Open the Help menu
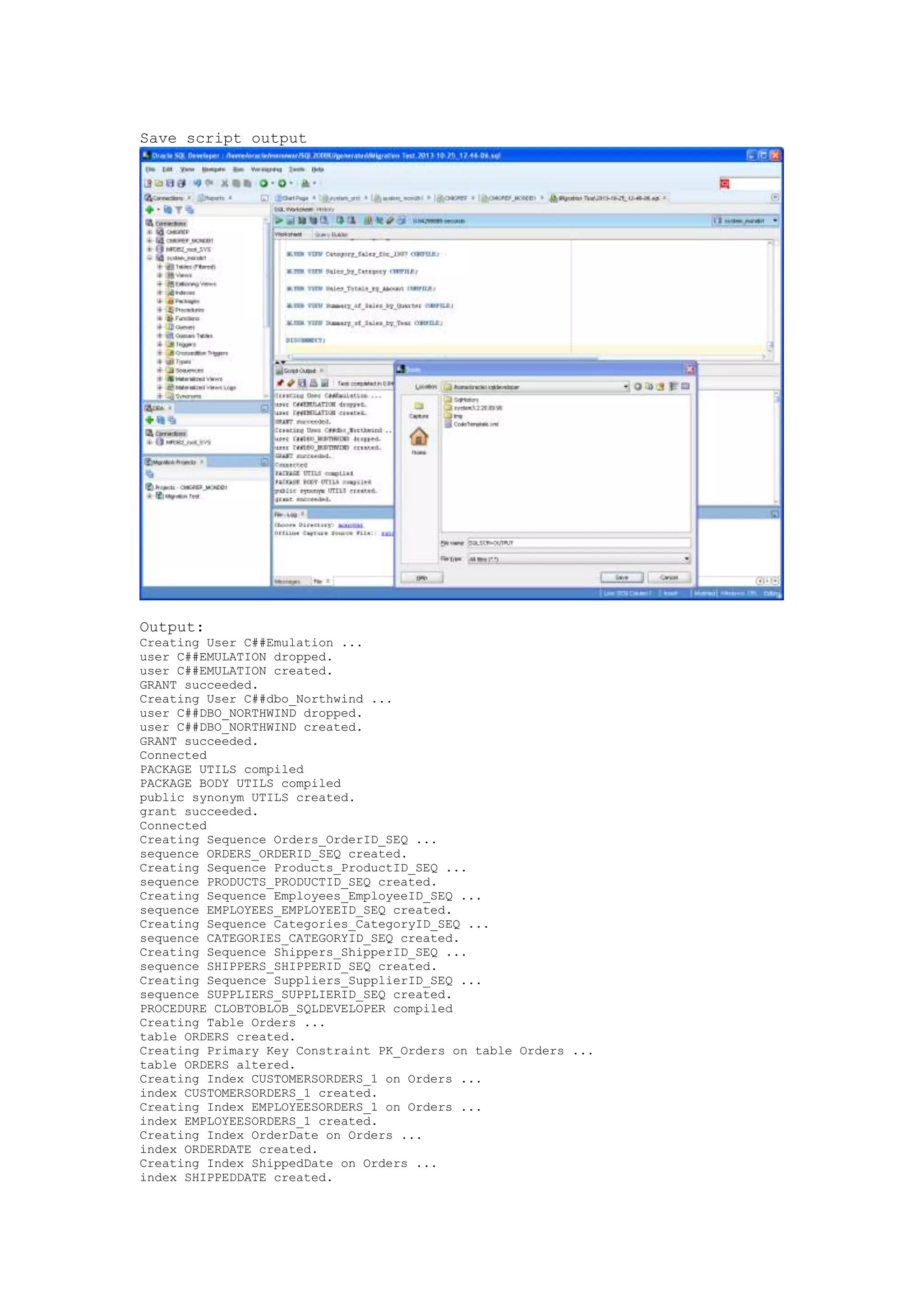Viewport: 924px width, 1307px height. [318, 169]
